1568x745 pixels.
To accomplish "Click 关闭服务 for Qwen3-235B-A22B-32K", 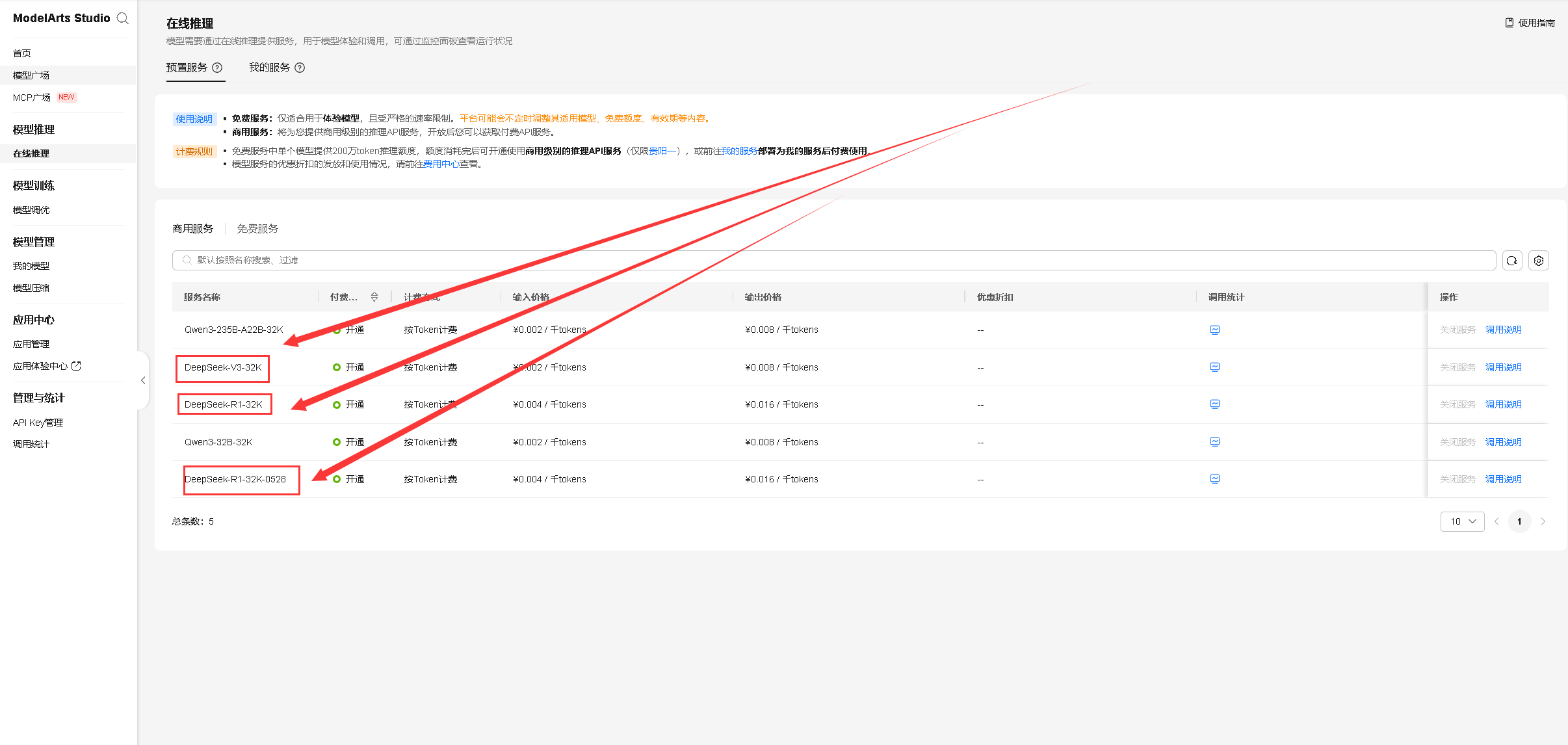I will 1458,330.
